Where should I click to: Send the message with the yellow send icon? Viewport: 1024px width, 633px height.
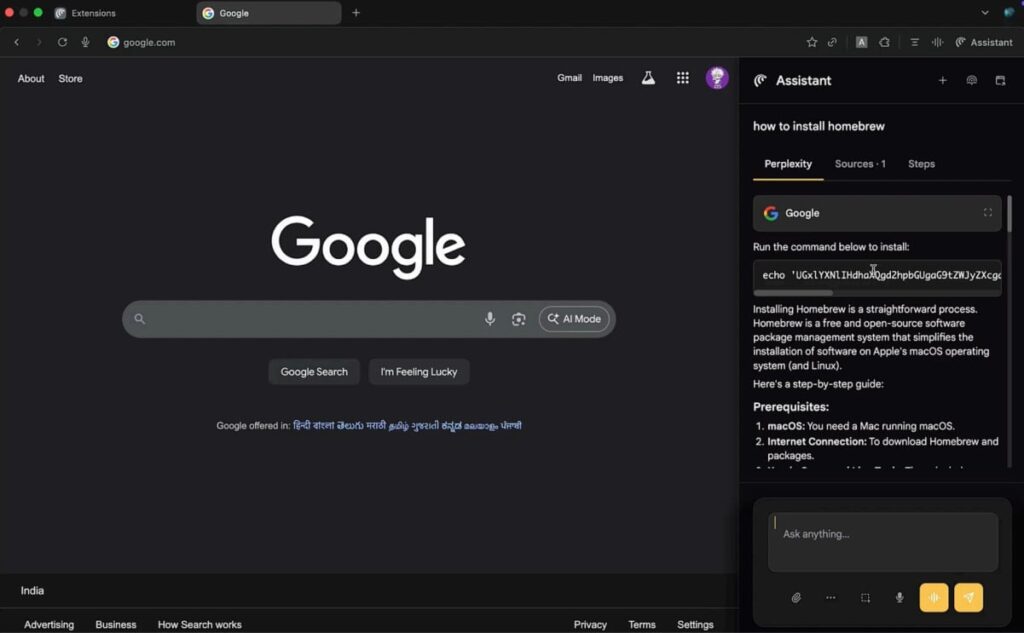coord(967,597)
